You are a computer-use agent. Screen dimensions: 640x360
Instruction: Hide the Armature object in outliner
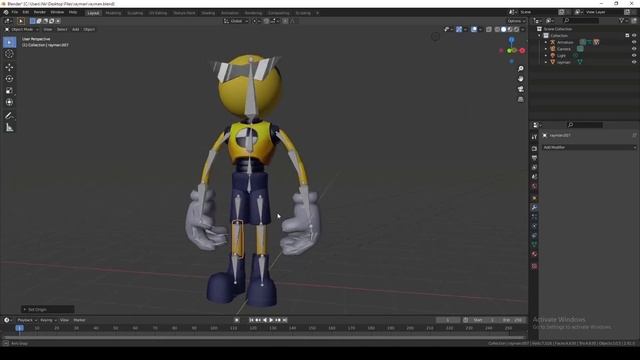634,42
